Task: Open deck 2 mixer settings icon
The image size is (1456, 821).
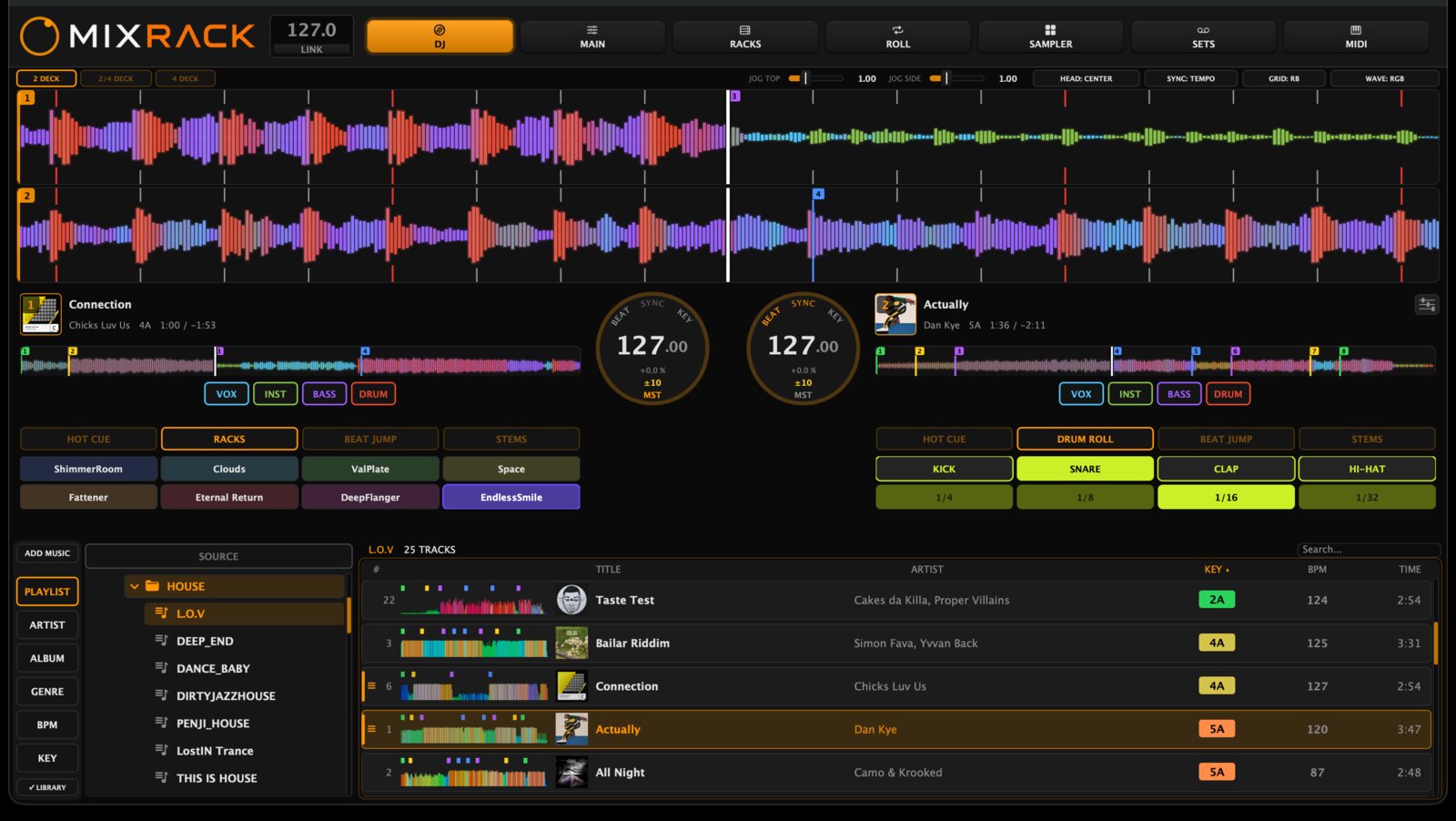Action: coord(1427,305)
